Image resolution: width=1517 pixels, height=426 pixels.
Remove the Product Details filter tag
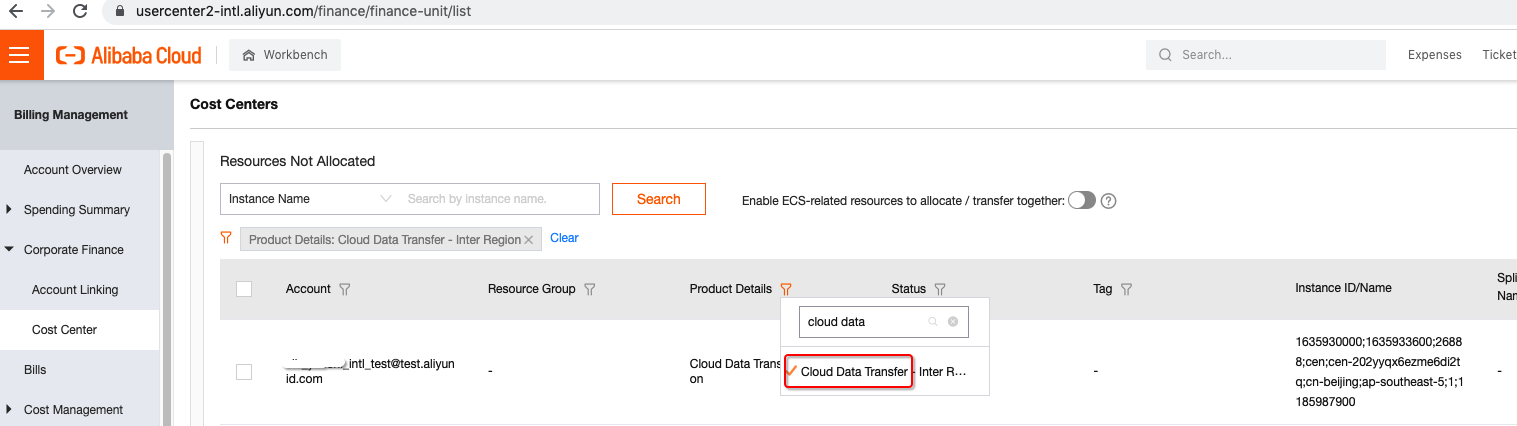[529, 239]
